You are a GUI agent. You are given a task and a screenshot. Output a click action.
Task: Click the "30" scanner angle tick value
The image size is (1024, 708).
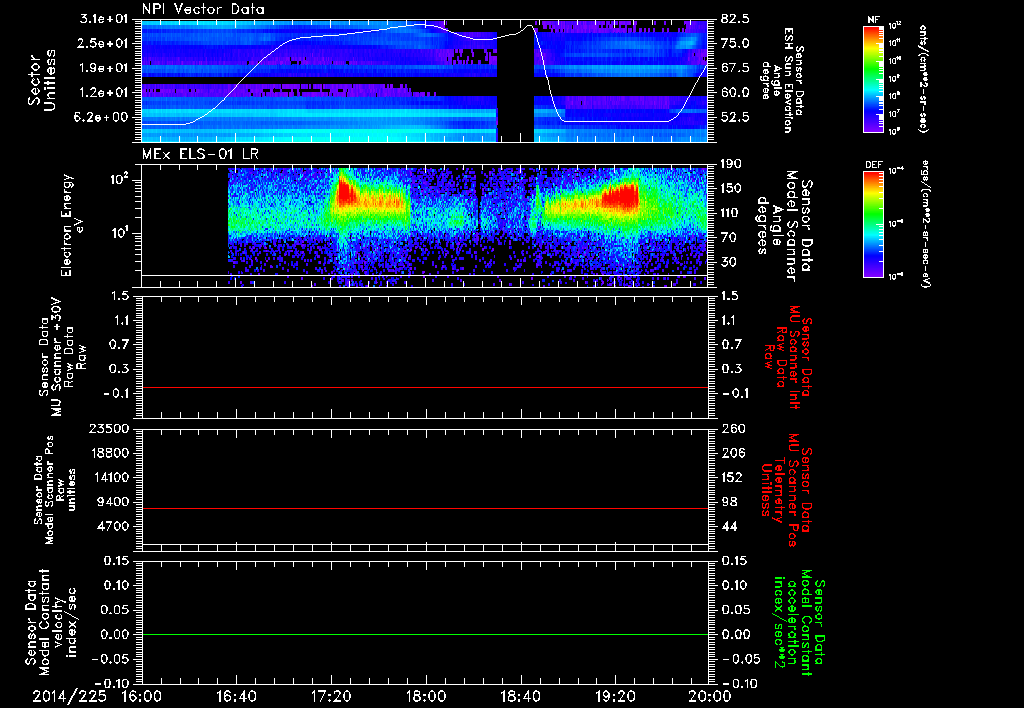click(x=728, y=262)
